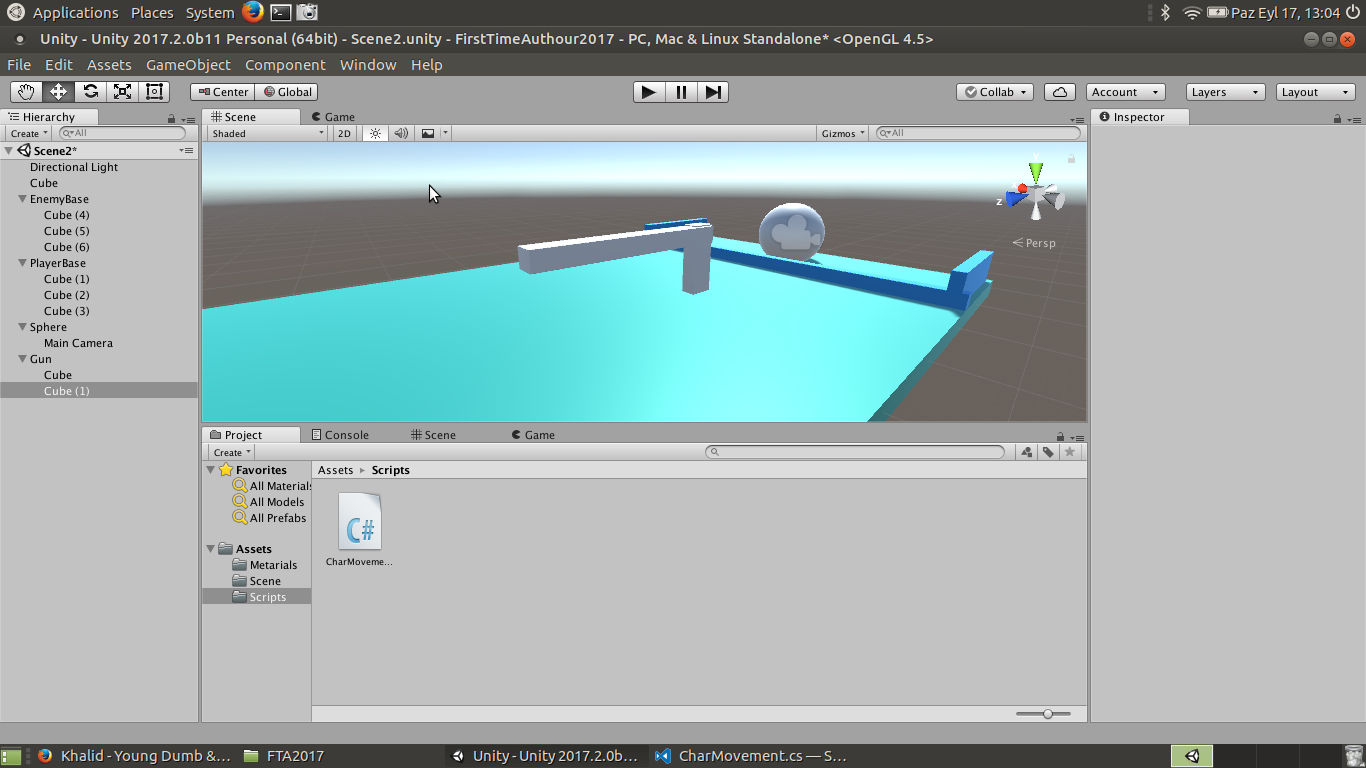Select the Rotate tool
This screenshot has height=768, width=1366.
pos(90,92)
